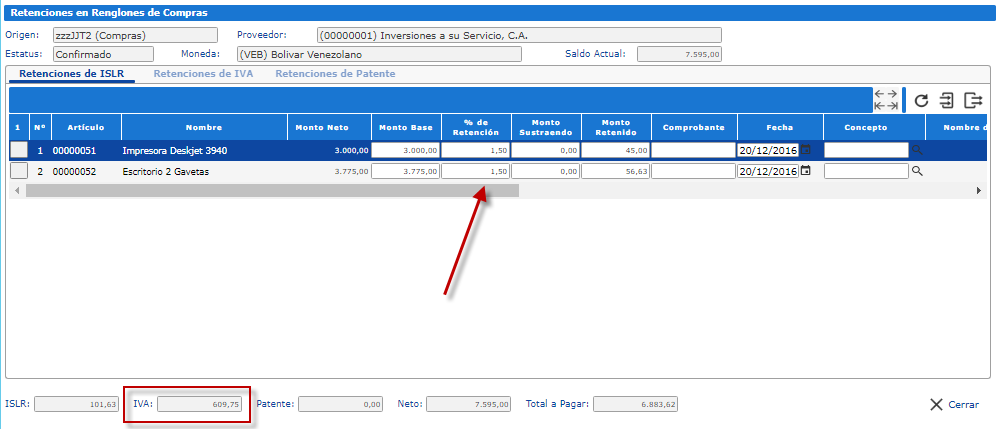Click the column width arrows icon

[x=885, y=99]
